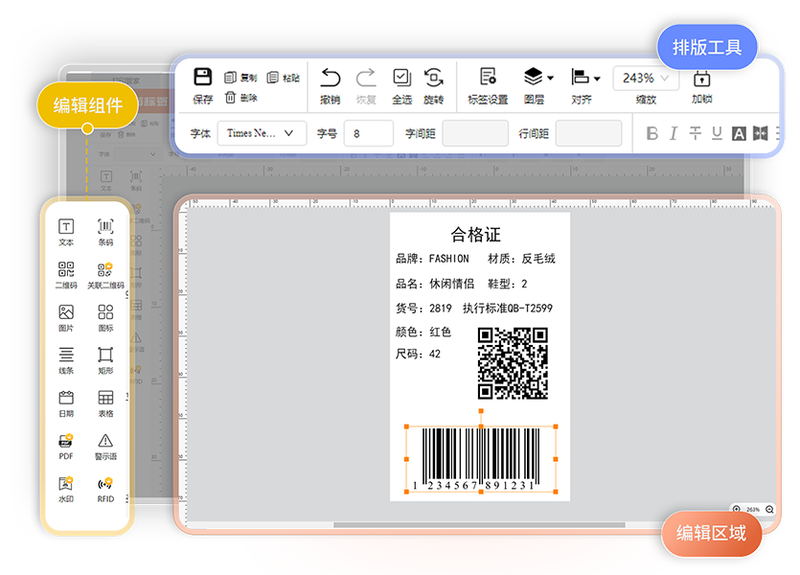Select the 品牌: FASHION text
Viewport: 800px width, 575px height.
coord(432,259)
